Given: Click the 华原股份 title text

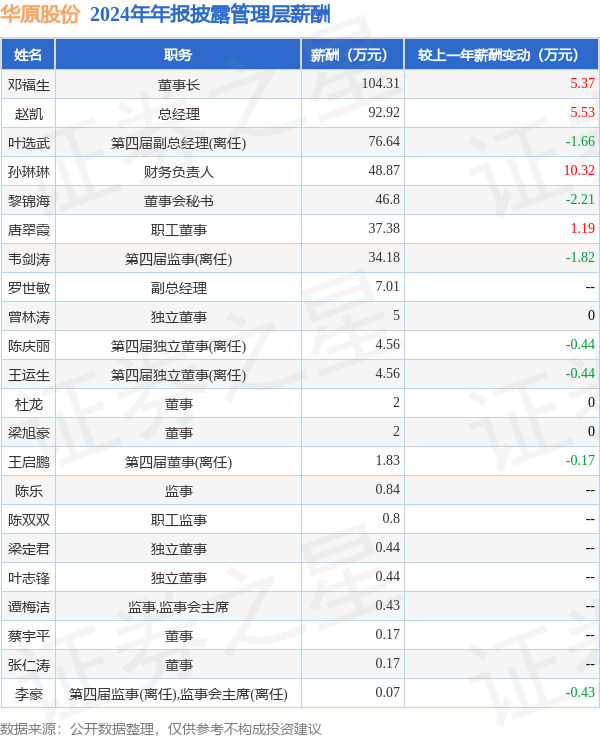Looking at the screenshot, I should (40, 14).
